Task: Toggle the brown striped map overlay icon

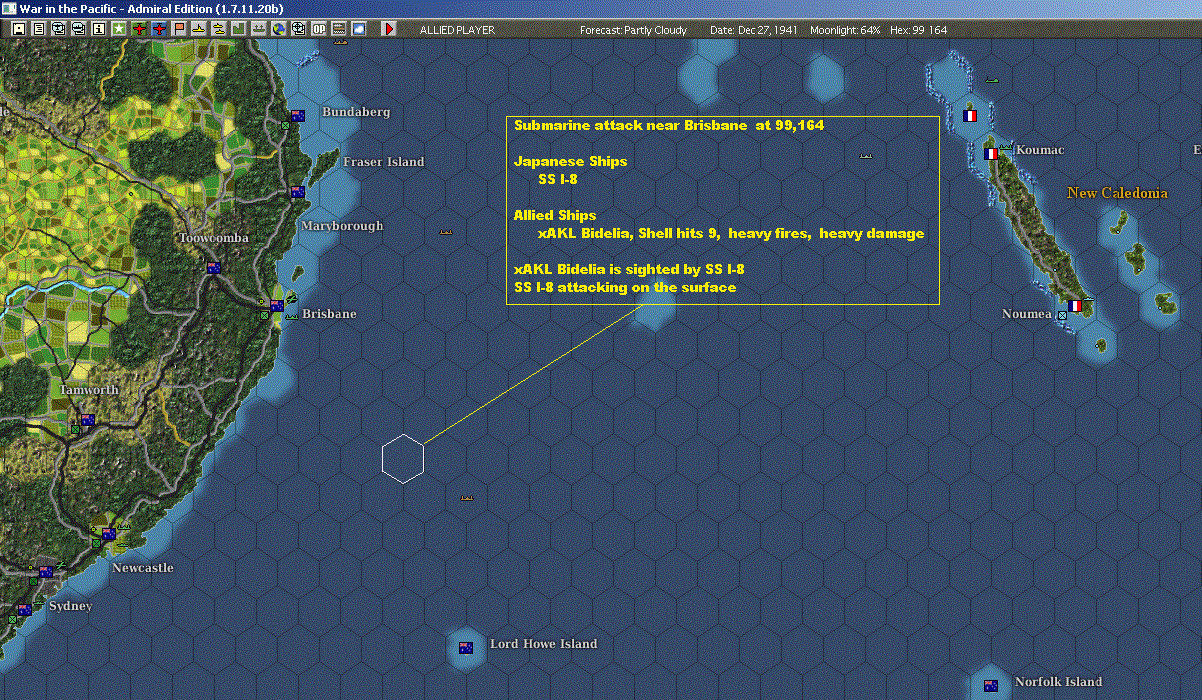Action: tap(339, 29)
